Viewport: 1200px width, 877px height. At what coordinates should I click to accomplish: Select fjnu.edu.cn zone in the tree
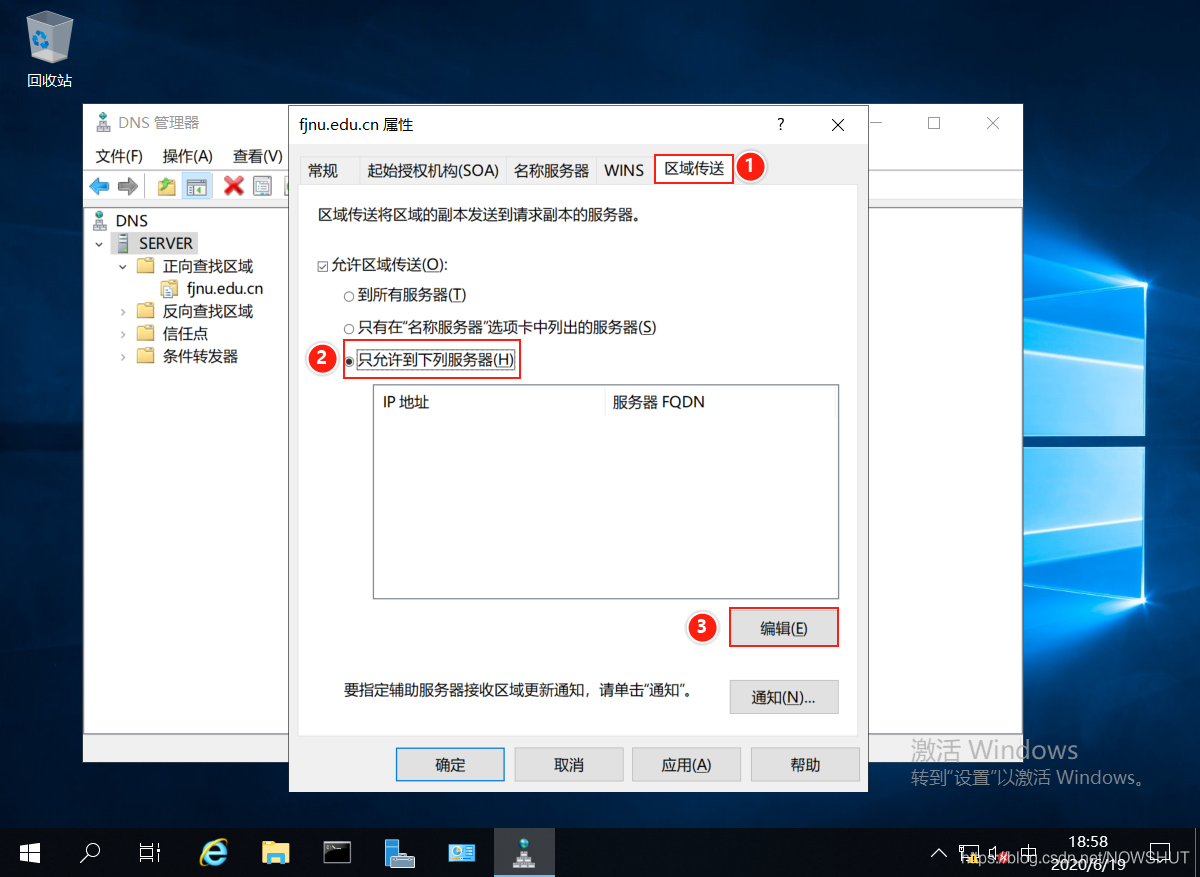point(224,289)
